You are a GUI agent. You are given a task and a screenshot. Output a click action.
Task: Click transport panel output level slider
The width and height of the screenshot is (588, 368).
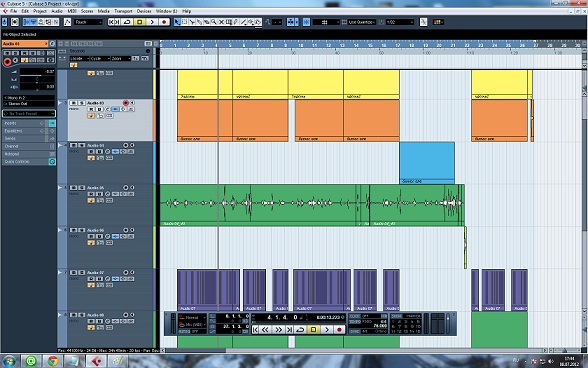tap(447, 323)
